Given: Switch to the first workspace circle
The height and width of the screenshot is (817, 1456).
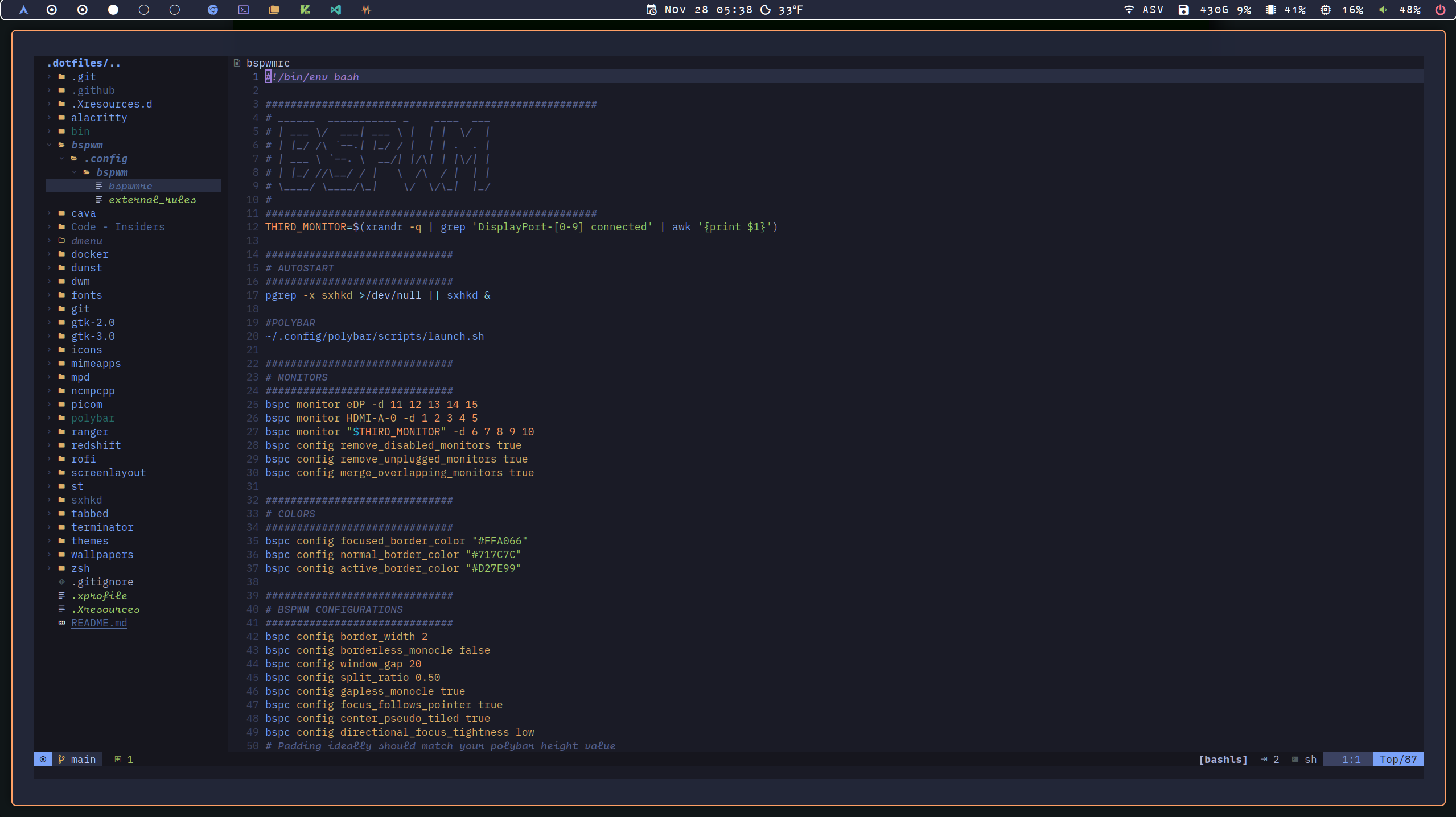Looking at the screenshot, I should (52, 10).
